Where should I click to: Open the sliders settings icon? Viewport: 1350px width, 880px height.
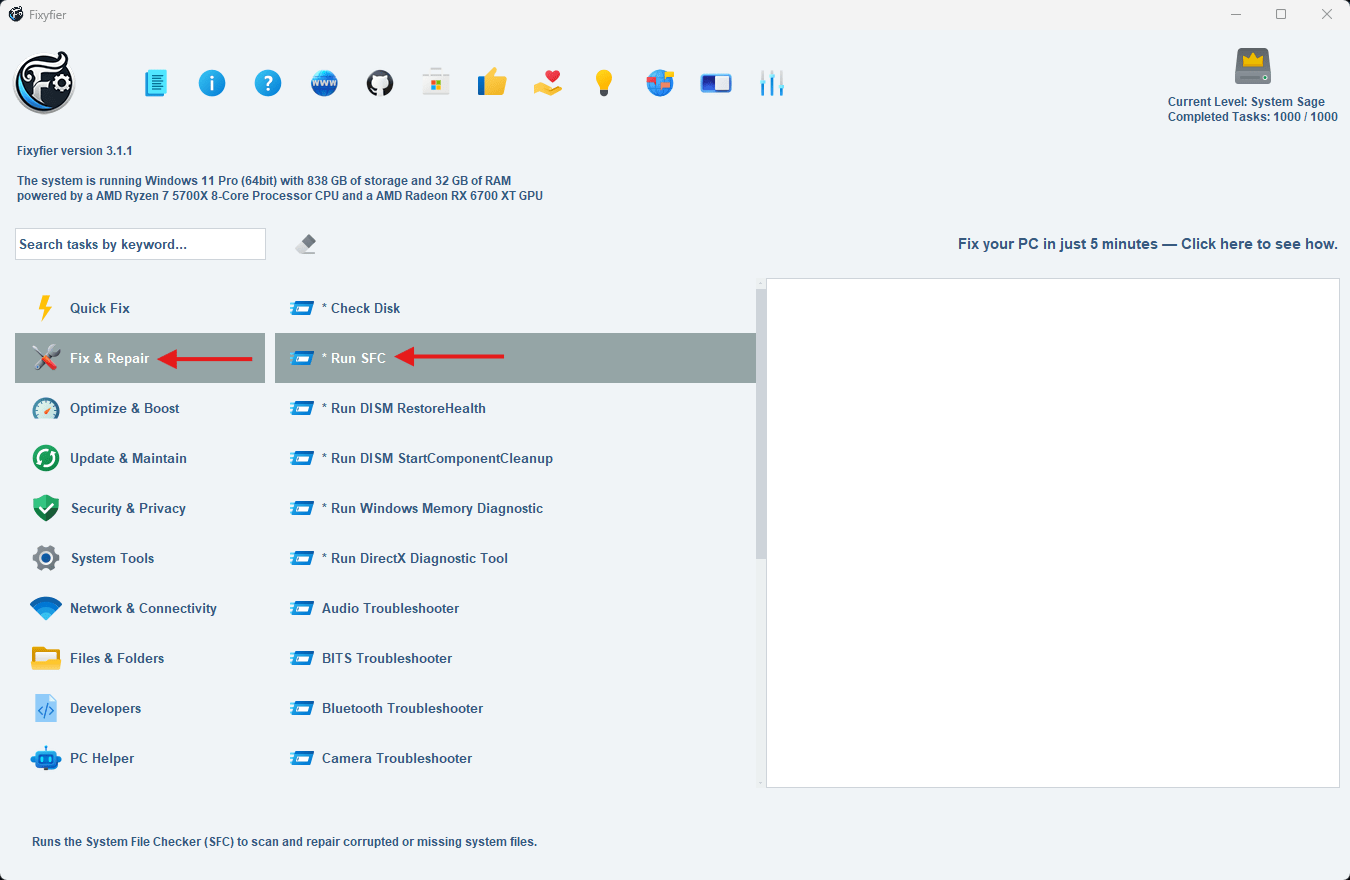772,83
